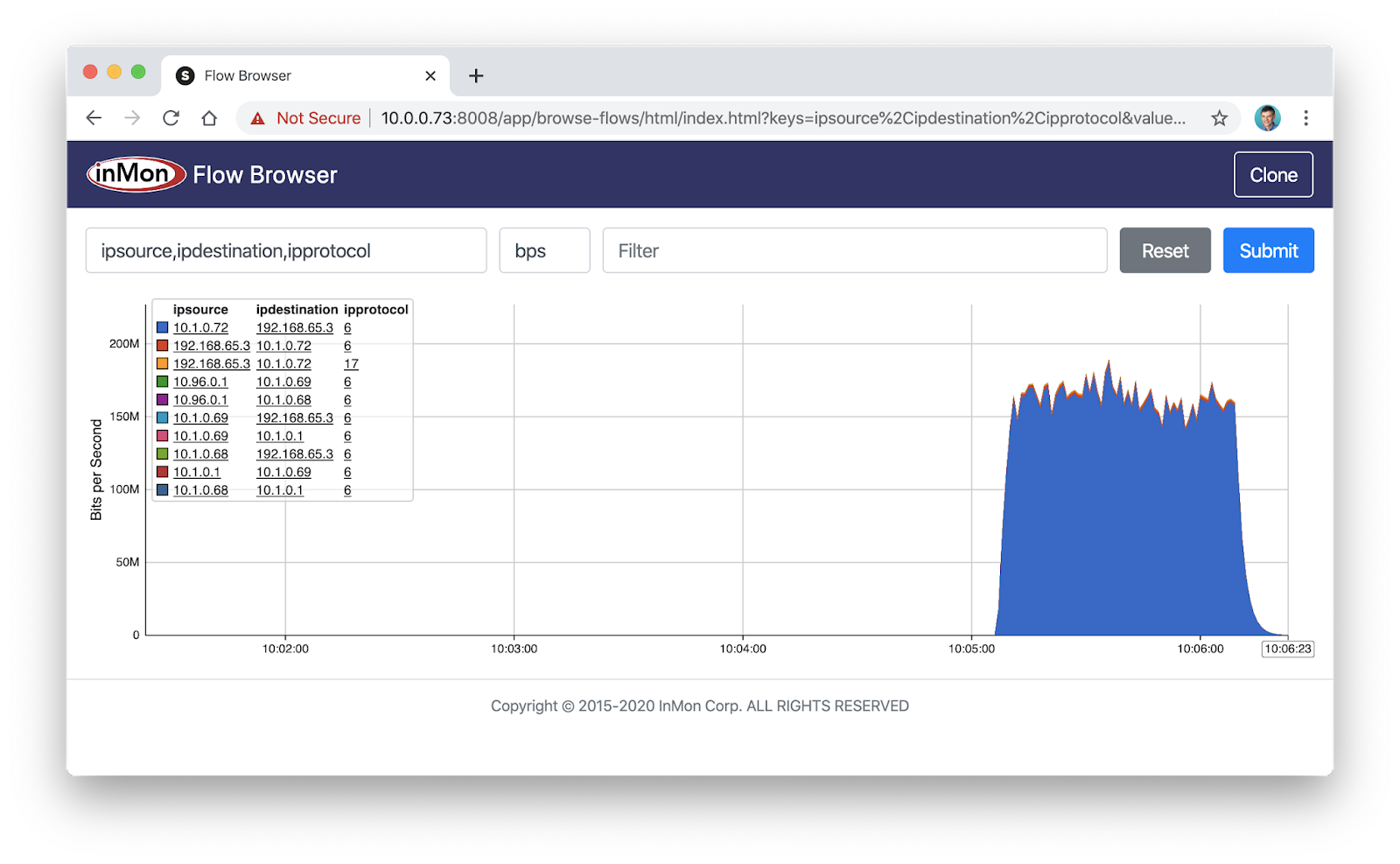Open a new browser tab with the plus button
Viewport: 1400px width, 864px height.
click(x=475, y=75)
